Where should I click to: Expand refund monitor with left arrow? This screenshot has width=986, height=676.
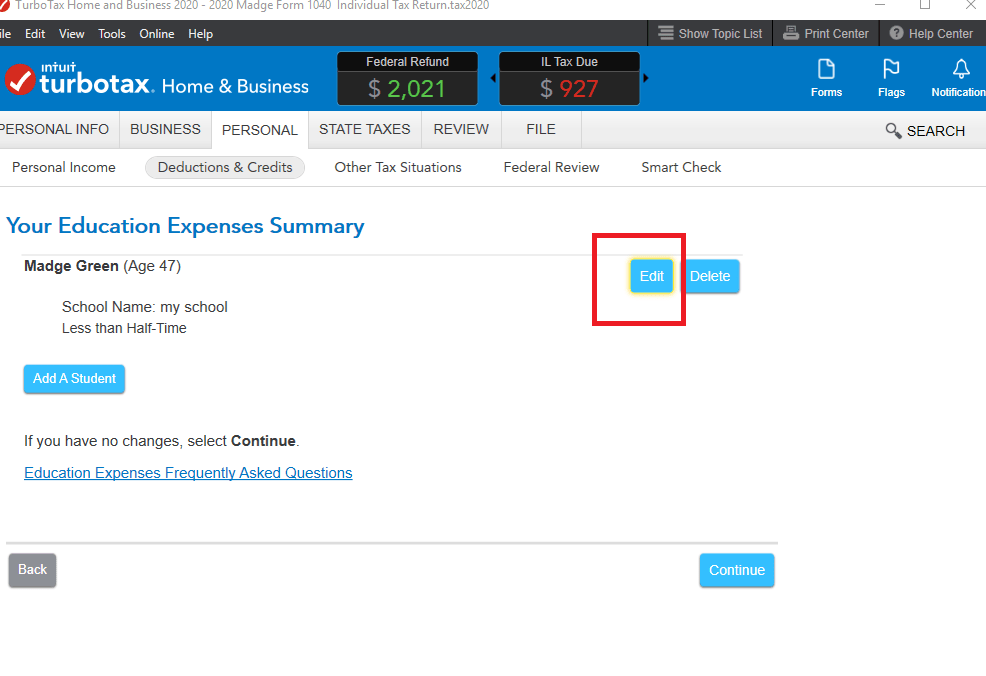pos(492,78)
